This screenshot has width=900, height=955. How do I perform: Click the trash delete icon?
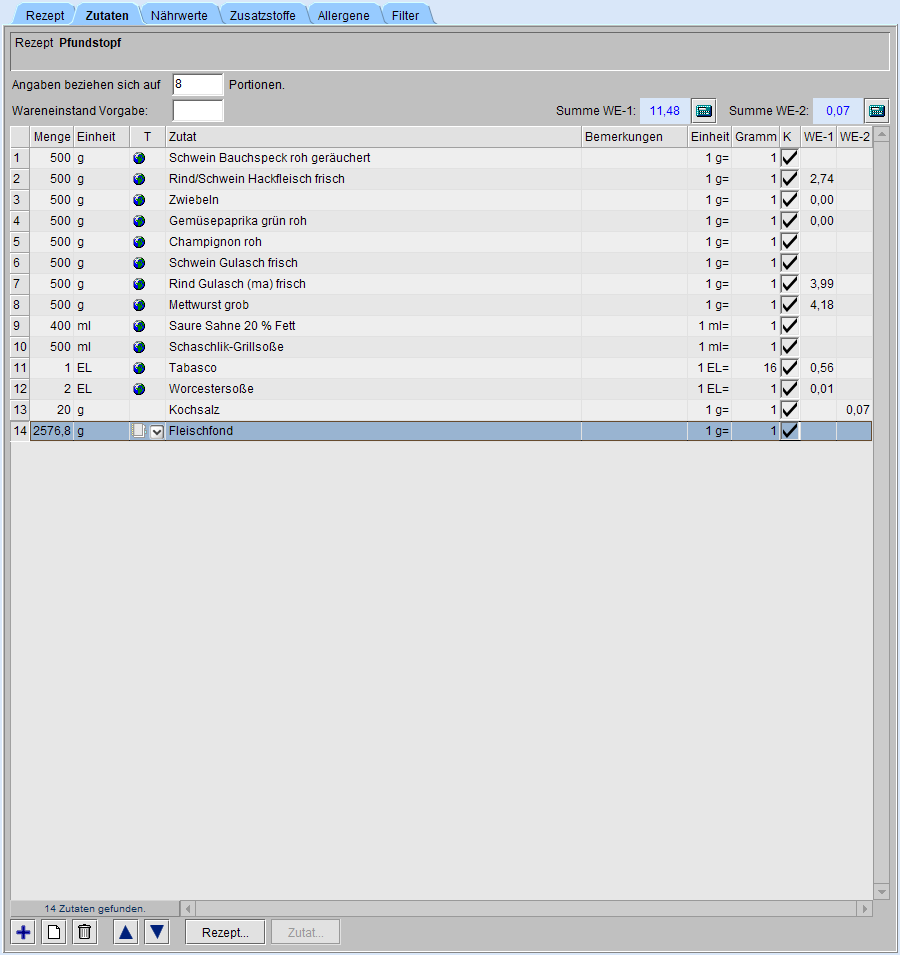[x=85, y=932]
